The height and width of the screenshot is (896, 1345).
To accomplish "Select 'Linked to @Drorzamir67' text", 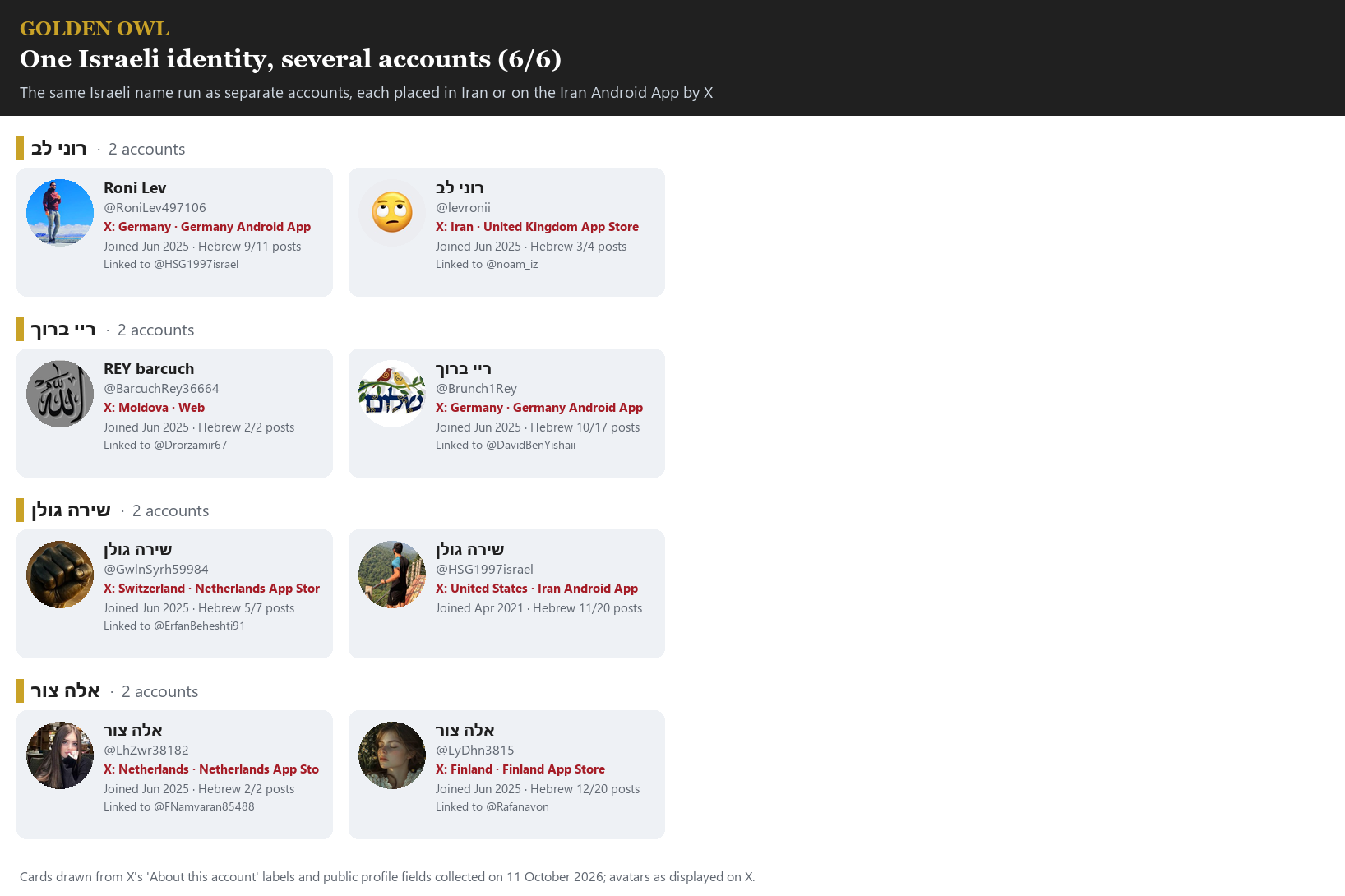I will point(165,446).
